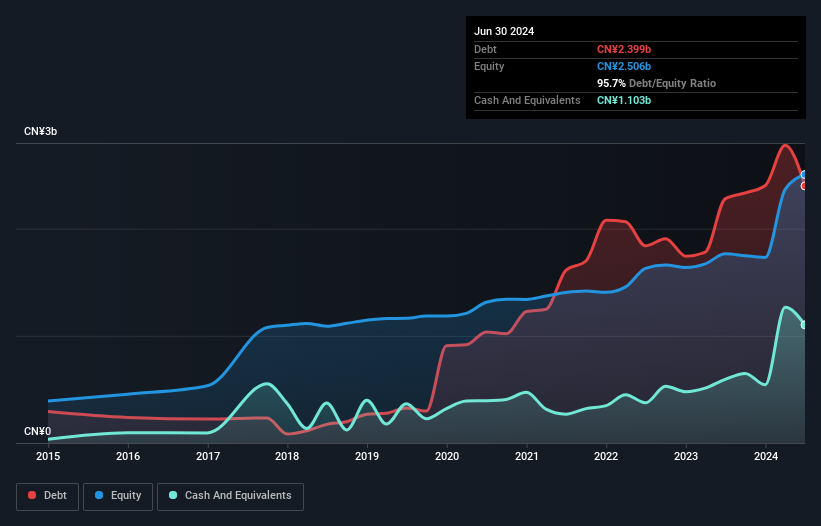Click the 2024 x-axis label

coord(766,456)
